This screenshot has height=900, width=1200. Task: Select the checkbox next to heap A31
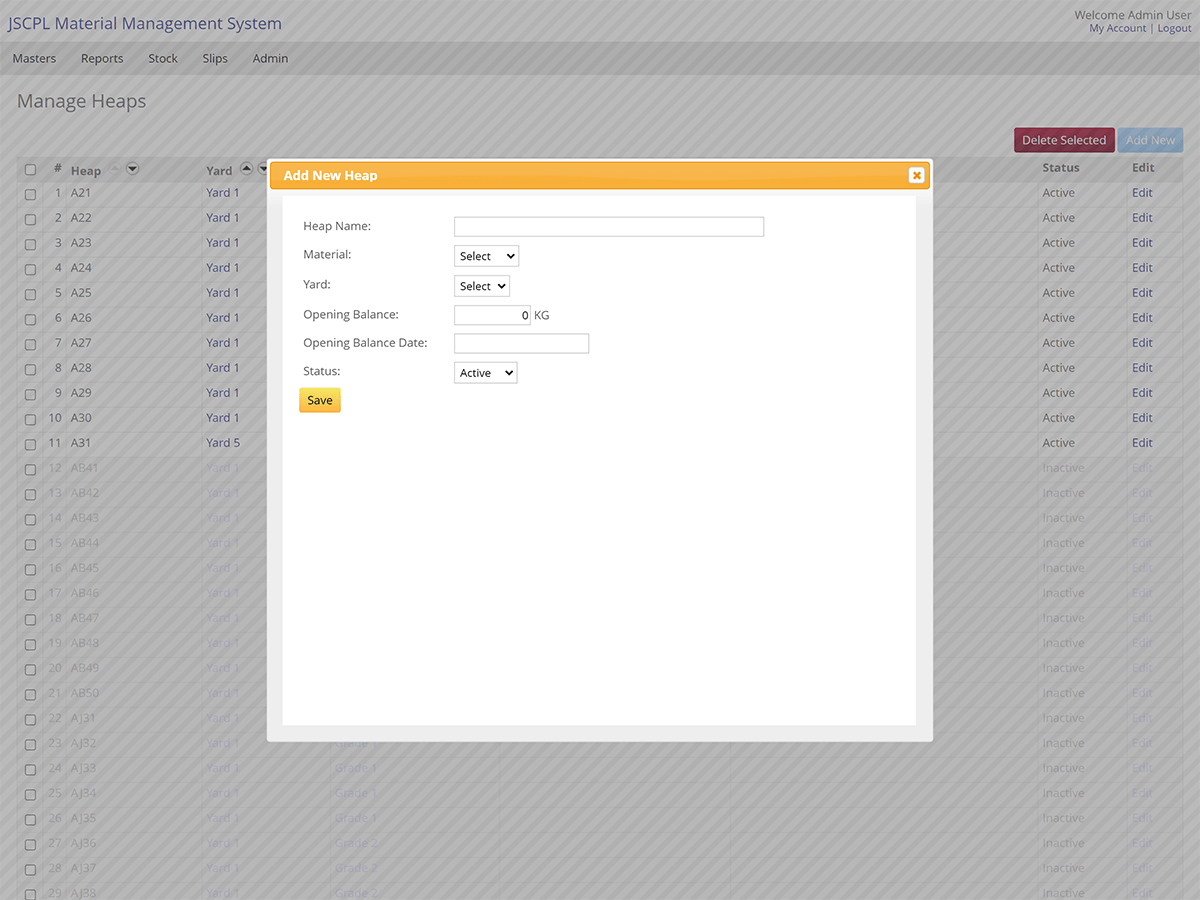[x=30, y=443]
